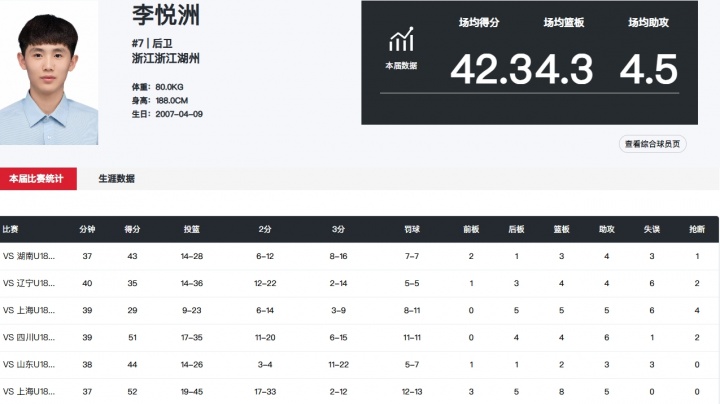Open the VS 辽宁U18 match row
The height and width of the screenshot is (404, 720).
(x=30, y=284)
